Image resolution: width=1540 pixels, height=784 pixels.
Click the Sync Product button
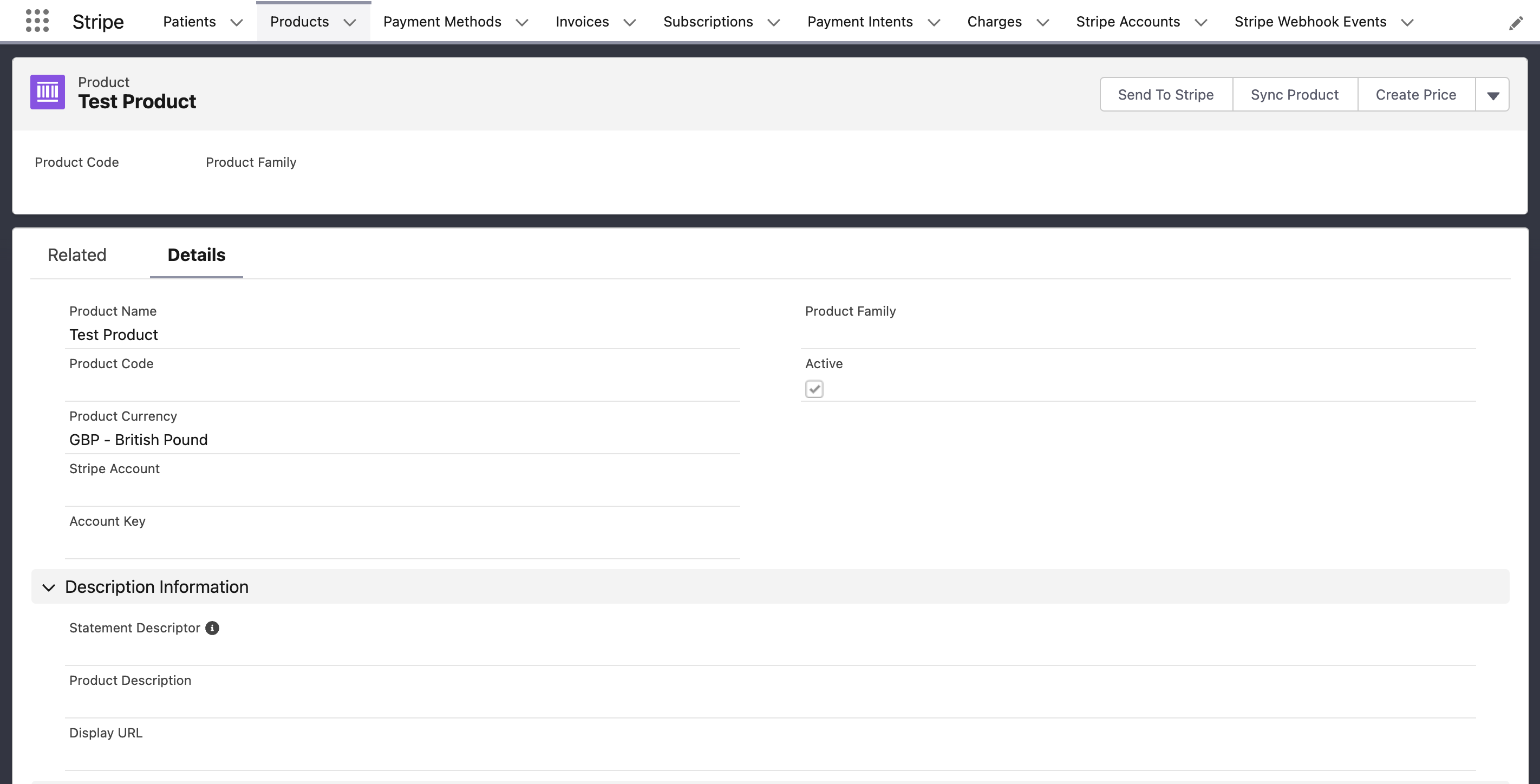pos(1294,95)
